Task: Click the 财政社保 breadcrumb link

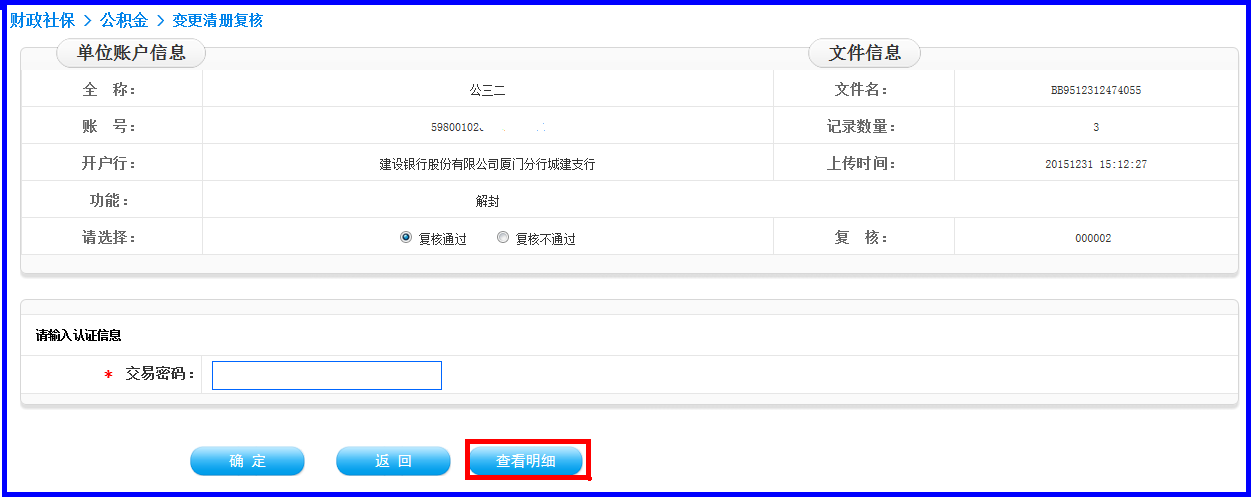Action: tap(42, 20)
